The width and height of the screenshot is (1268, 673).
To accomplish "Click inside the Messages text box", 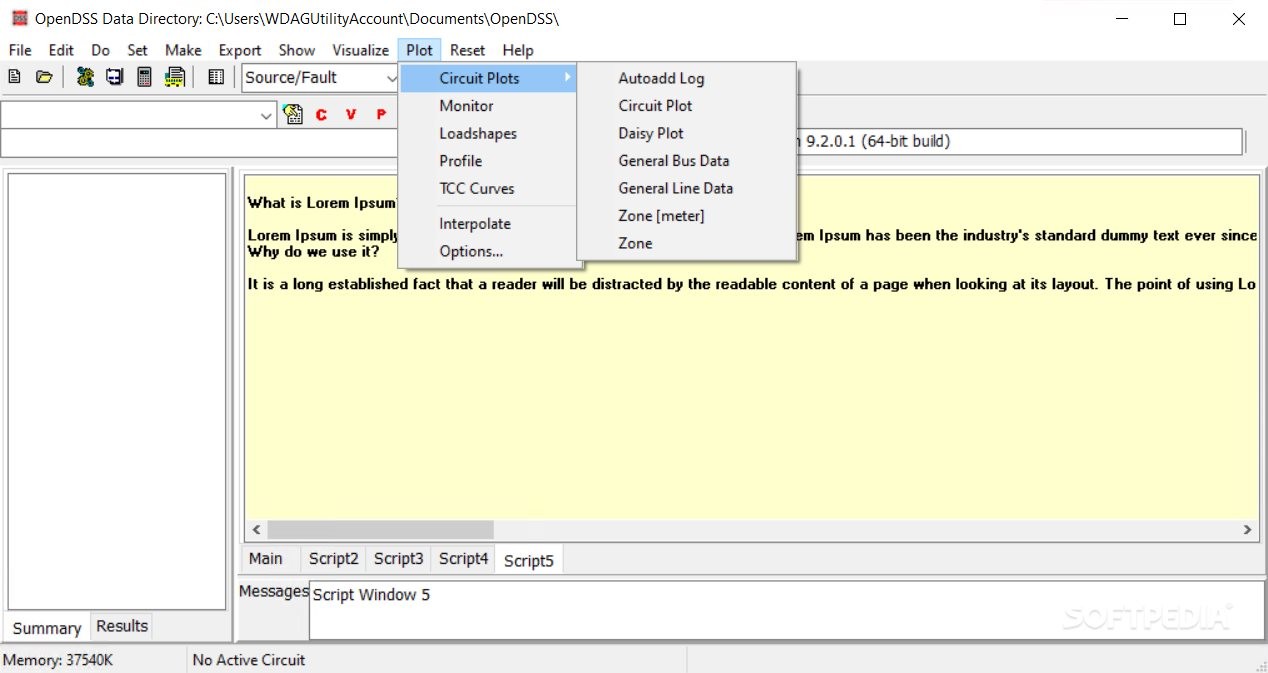I will (x=785, y=610).
